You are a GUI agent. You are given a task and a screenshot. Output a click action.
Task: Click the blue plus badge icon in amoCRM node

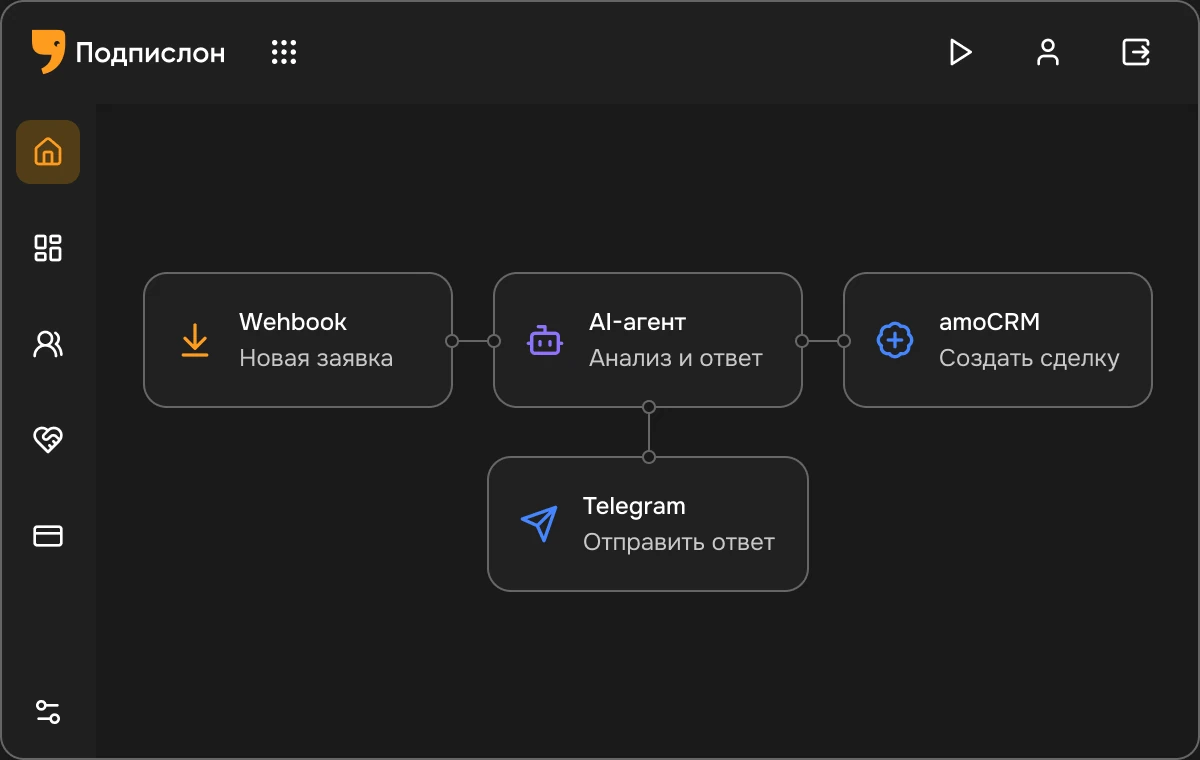(894, 340)
